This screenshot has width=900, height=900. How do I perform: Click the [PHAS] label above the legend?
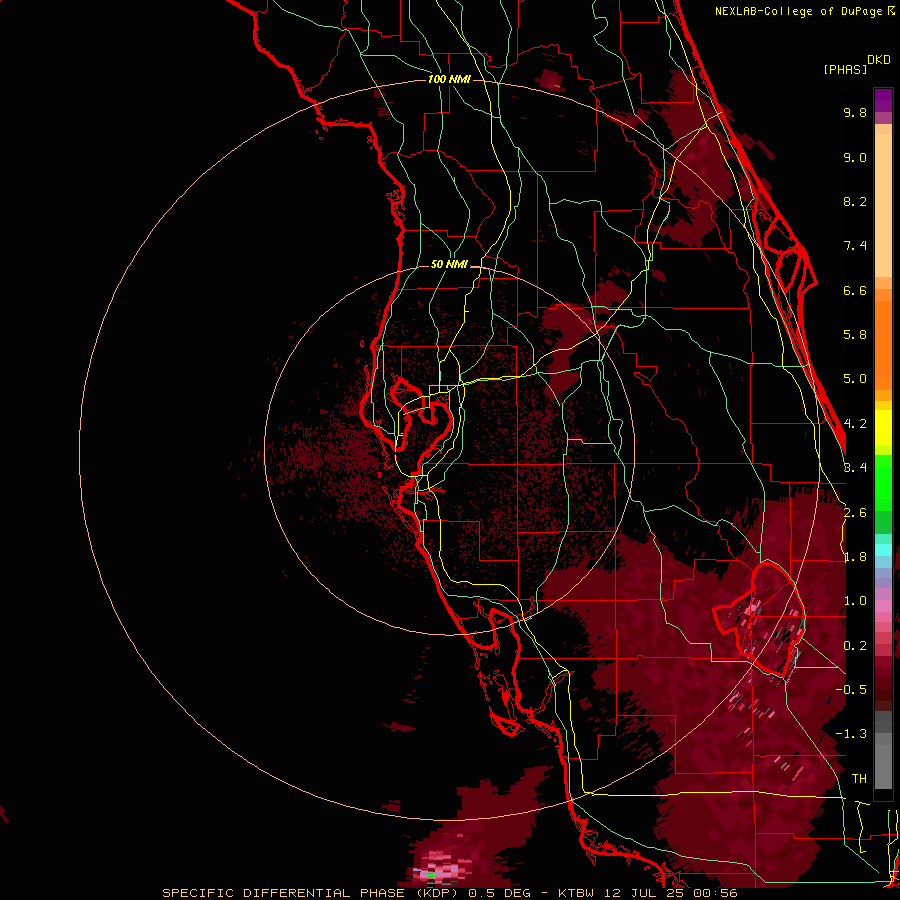(845, 70)
